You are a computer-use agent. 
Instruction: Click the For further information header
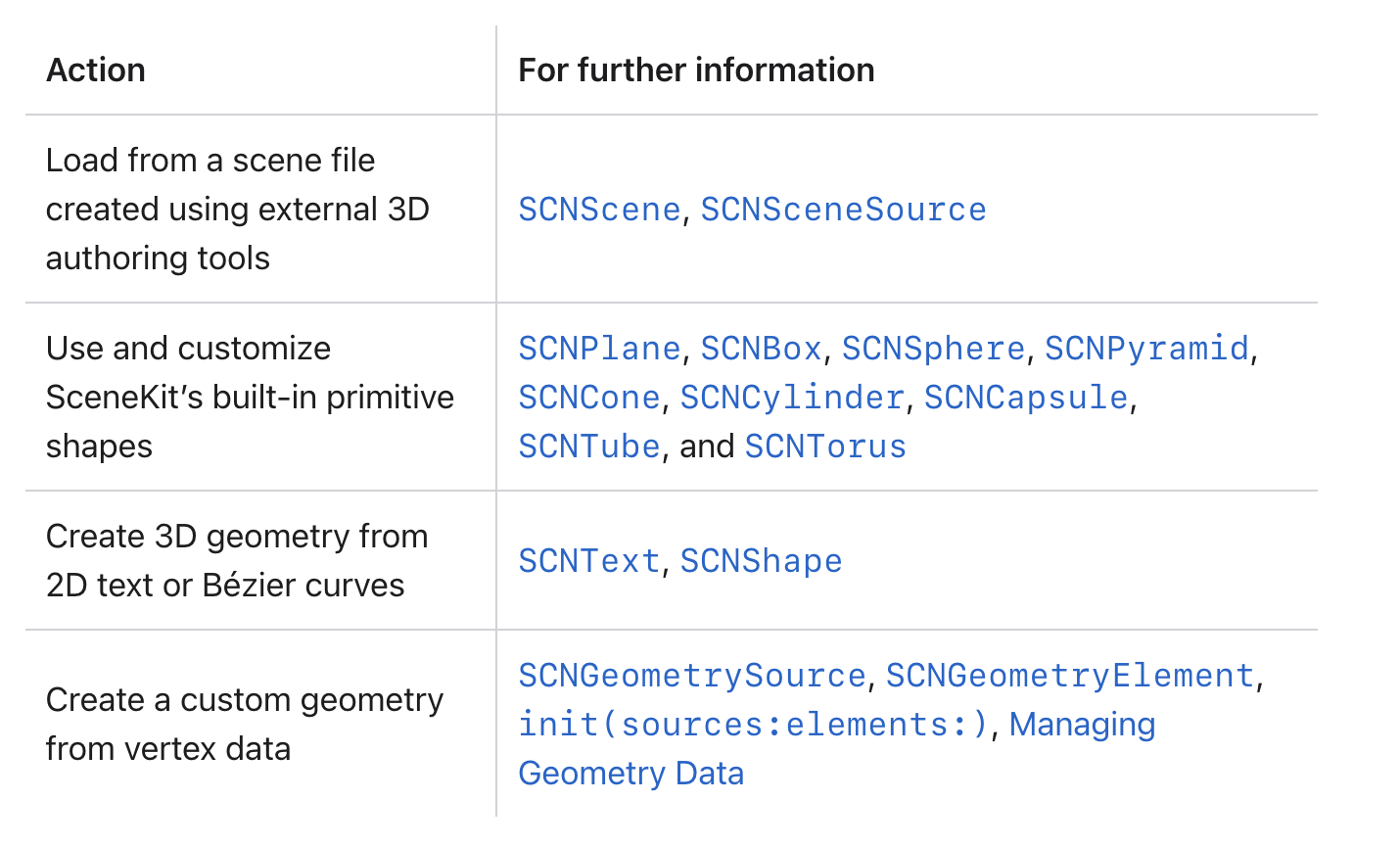(x=696, y=71)
